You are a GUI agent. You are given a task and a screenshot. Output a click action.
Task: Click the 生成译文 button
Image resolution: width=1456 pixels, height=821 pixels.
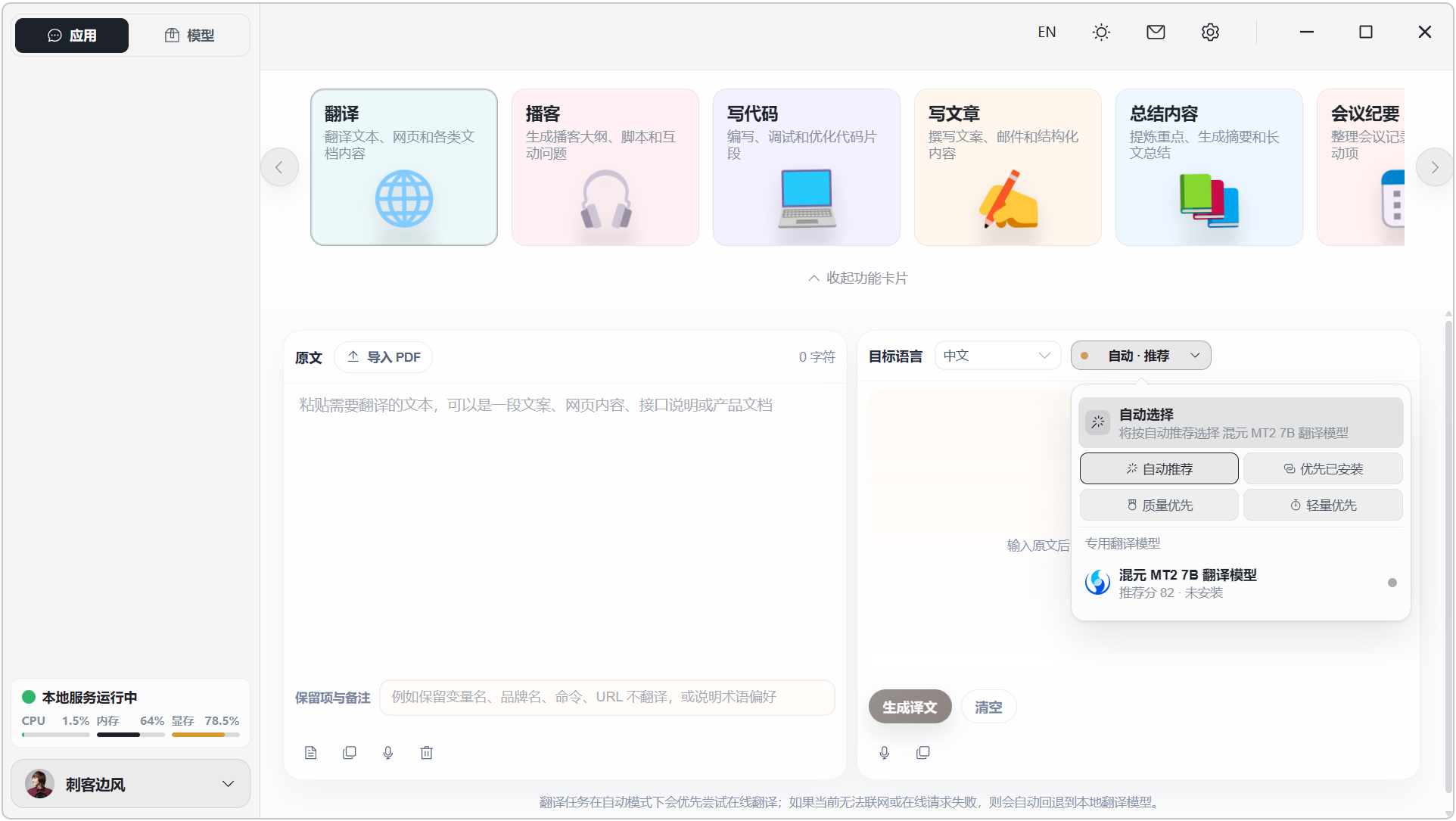910,707
